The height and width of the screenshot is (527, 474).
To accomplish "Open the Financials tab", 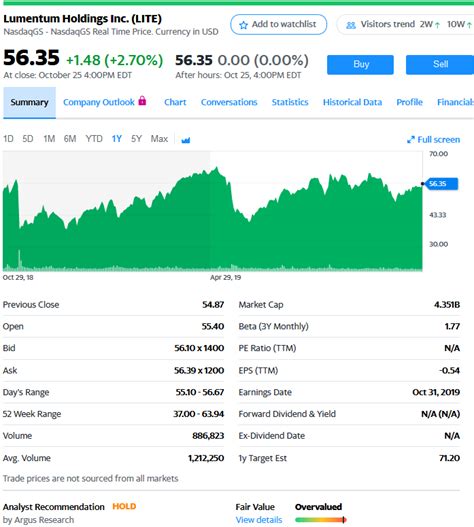I will point(456,102).
